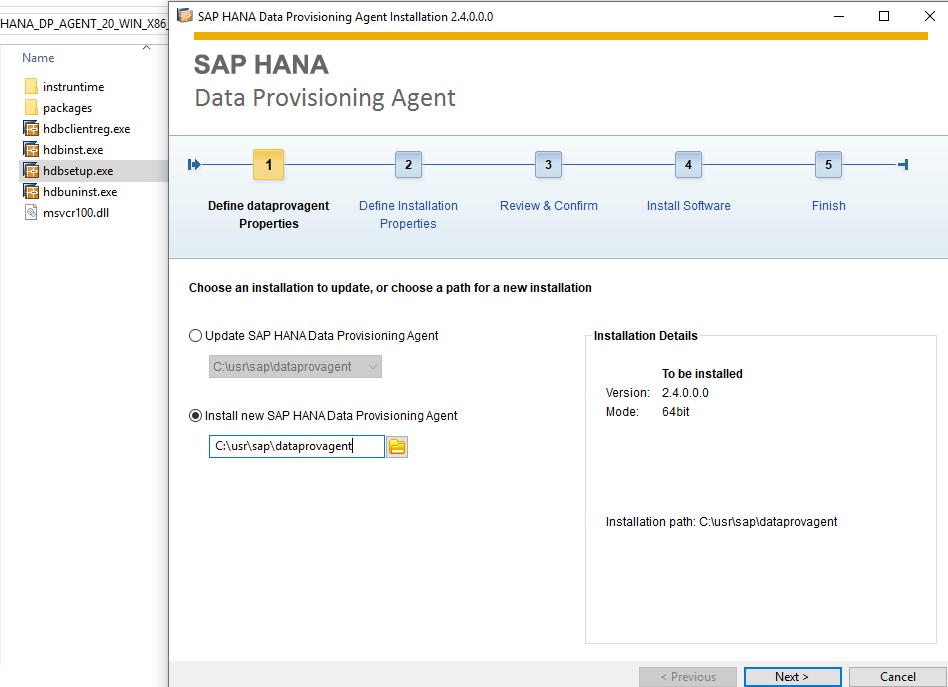948x687 pixels.
Task: Select hdbsetup.exe file name
Action: pyautogui.click(x=78, y=171)
